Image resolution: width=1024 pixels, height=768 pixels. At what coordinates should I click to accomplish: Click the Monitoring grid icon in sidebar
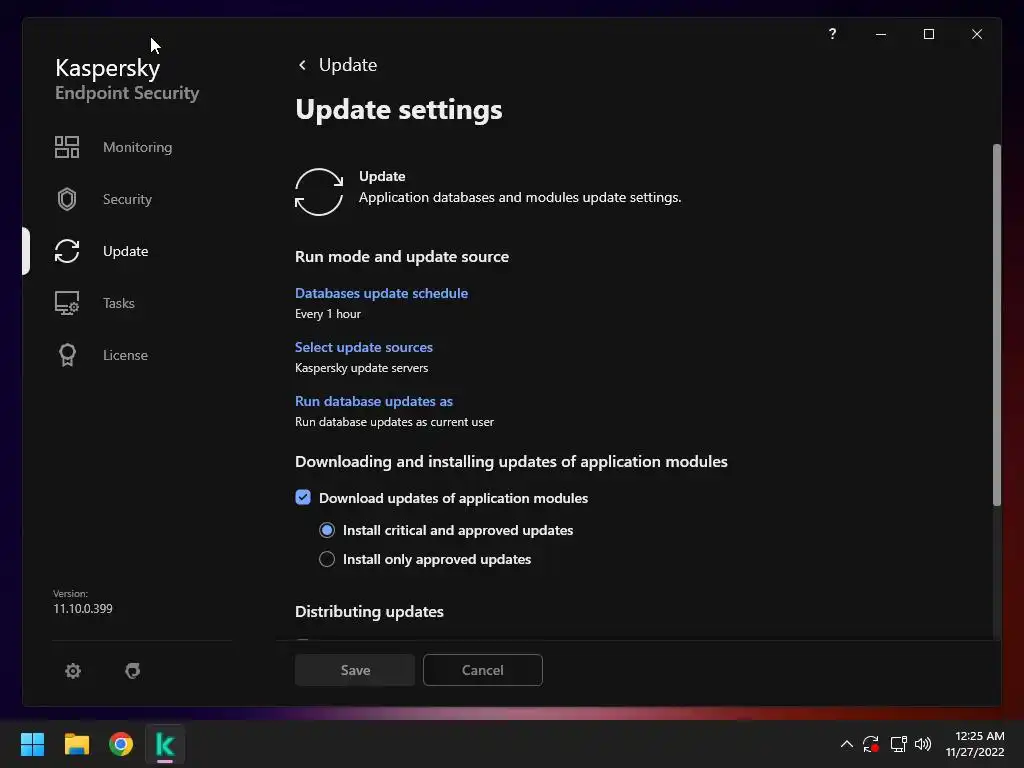tap(67, 147)
